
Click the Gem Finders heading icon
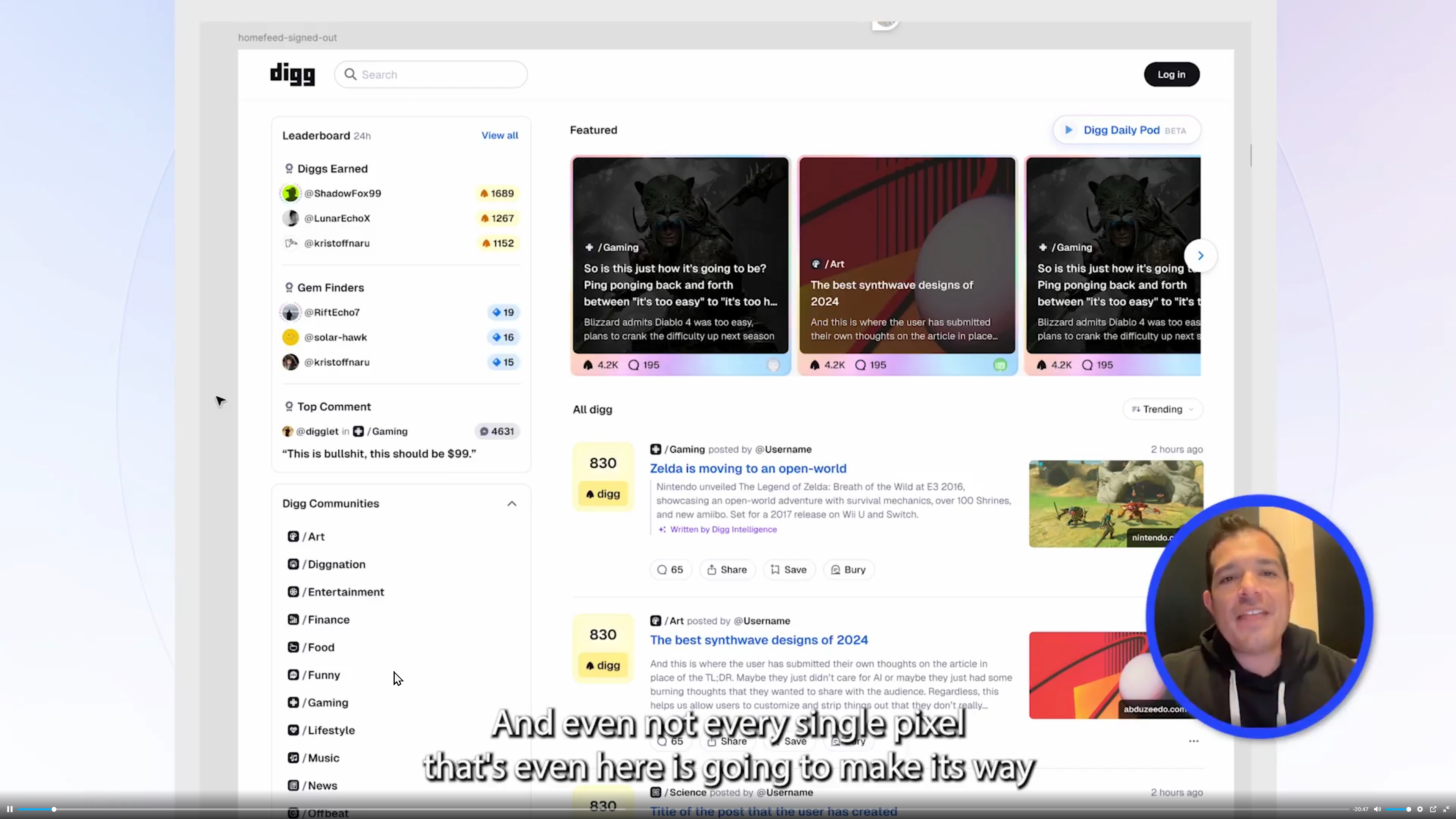(x=289, y=288)
